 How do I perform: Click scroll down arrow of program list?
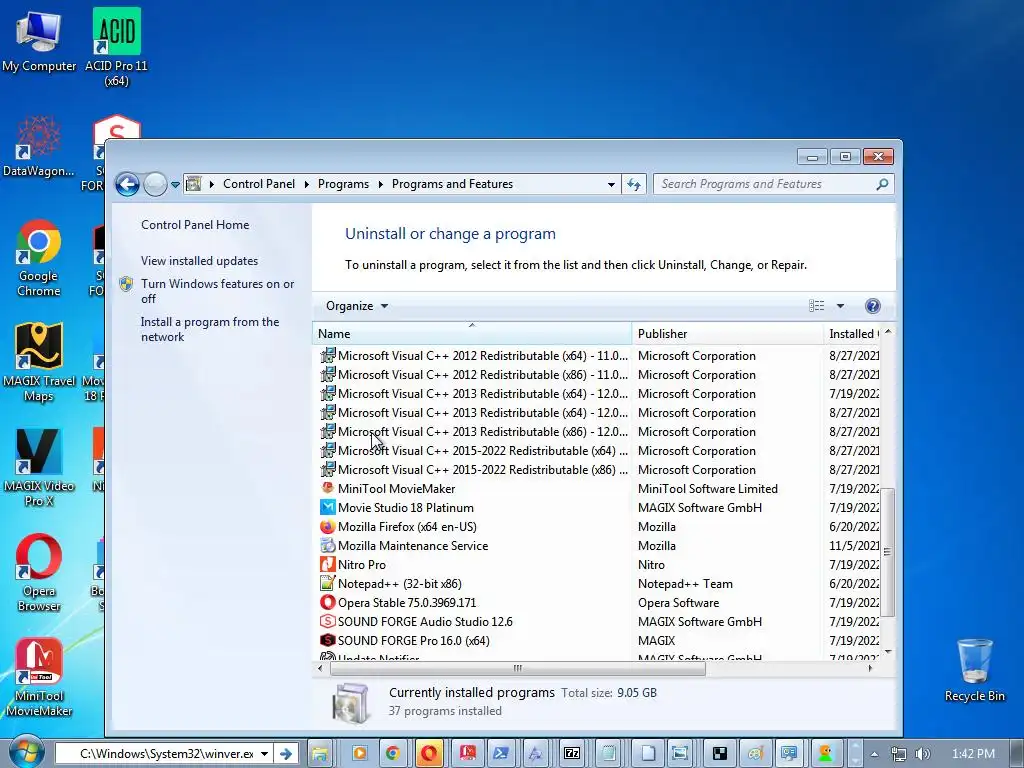click(x=888, y=652)
